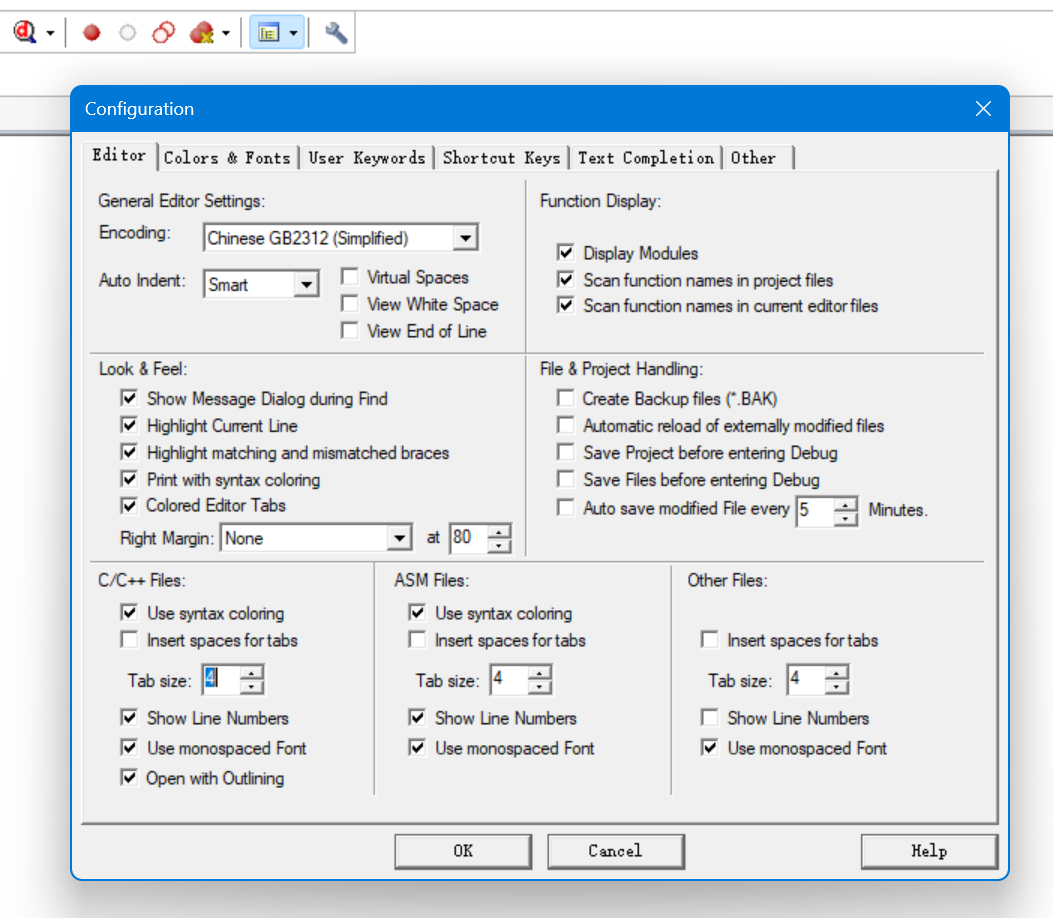The image size is (1053, 918).
Task: Enable View End of Line checkbox
Action: tap(350, 330)
